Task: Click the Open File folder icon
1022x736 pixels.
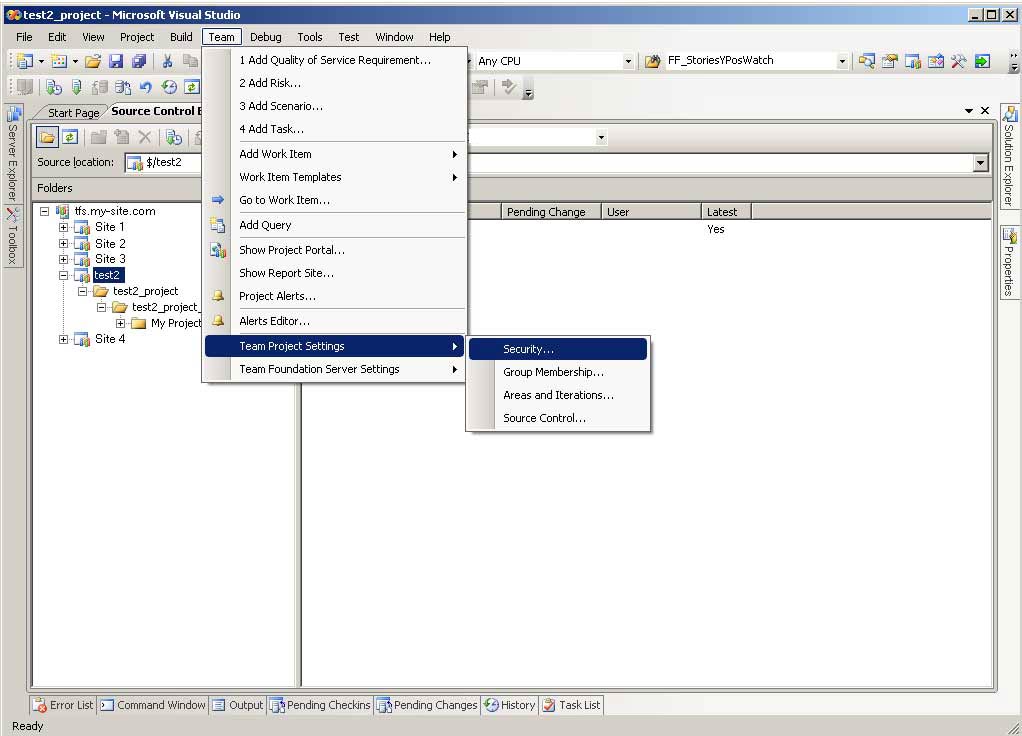Action: 93,61
